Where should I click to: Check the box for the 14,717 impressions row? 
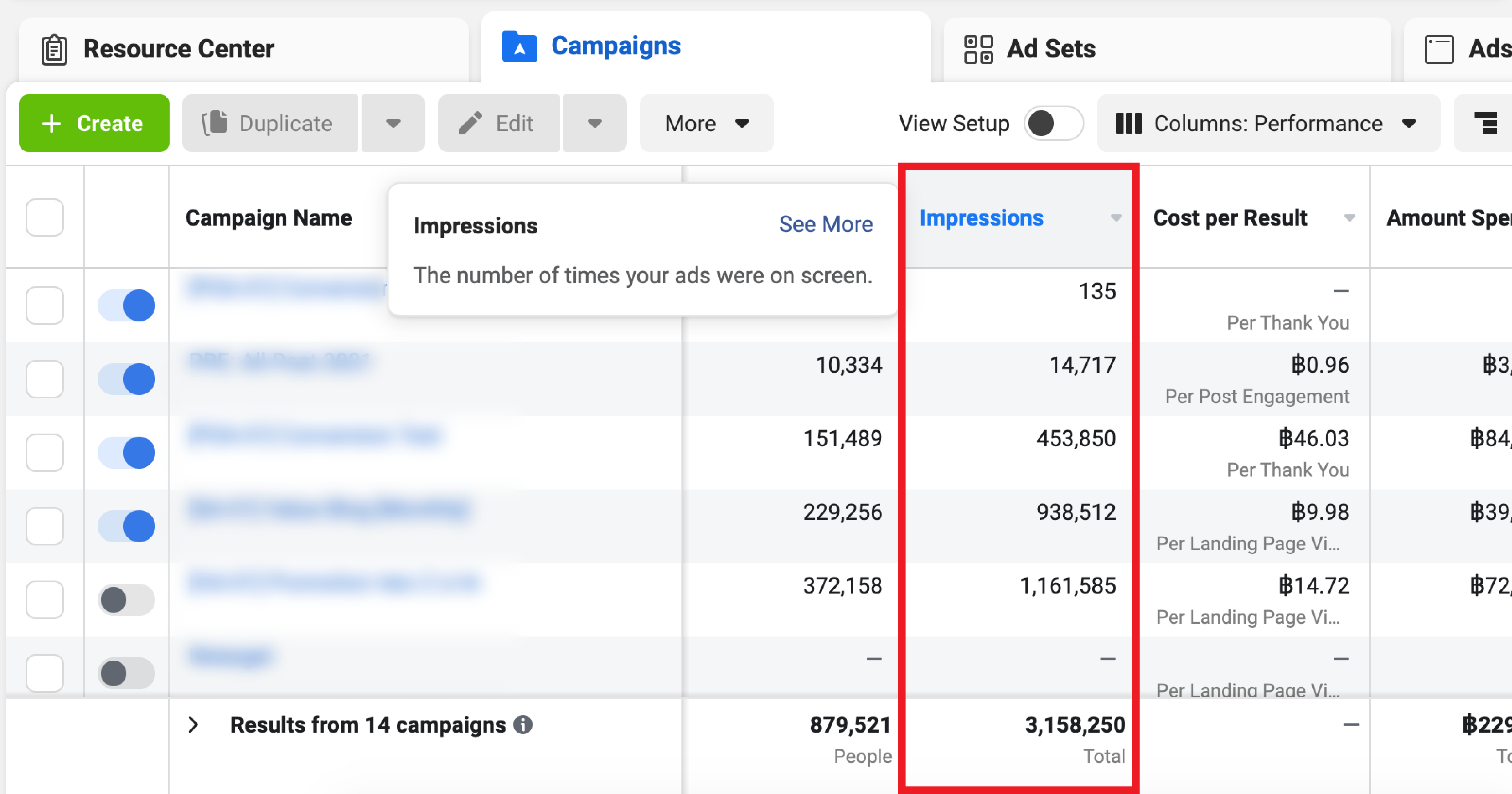click(x=45, y=379)
